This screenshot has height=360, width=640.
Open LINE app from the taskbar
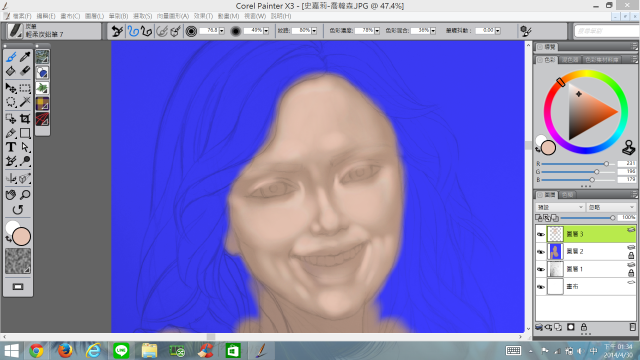(x=121, y=351)
